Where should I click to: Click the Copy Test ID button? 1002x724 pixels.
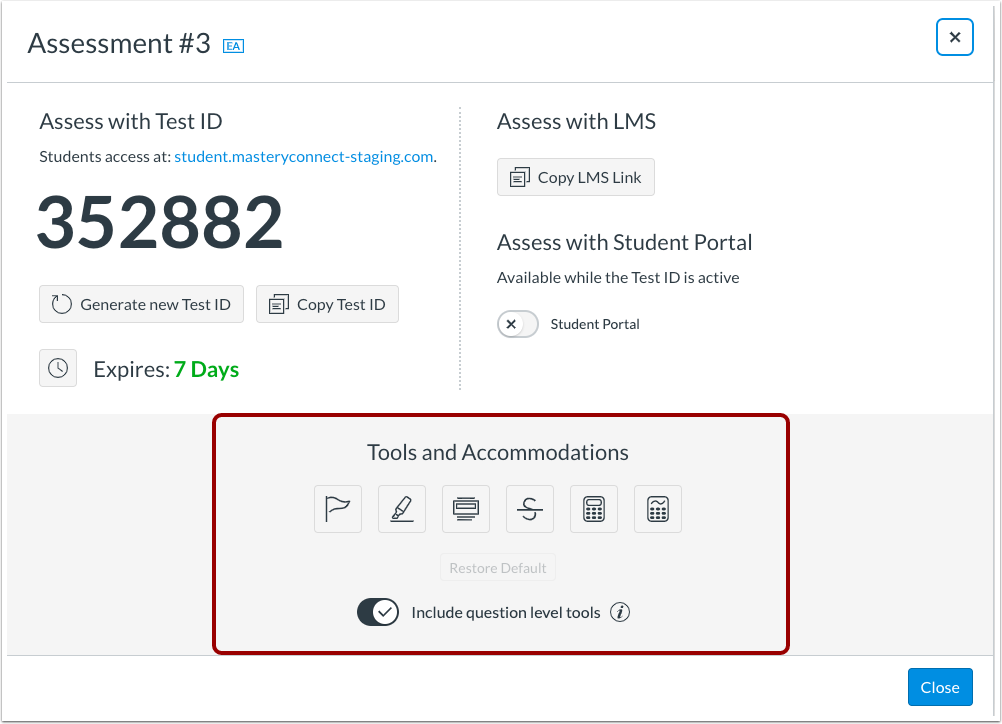coord(327,304)
